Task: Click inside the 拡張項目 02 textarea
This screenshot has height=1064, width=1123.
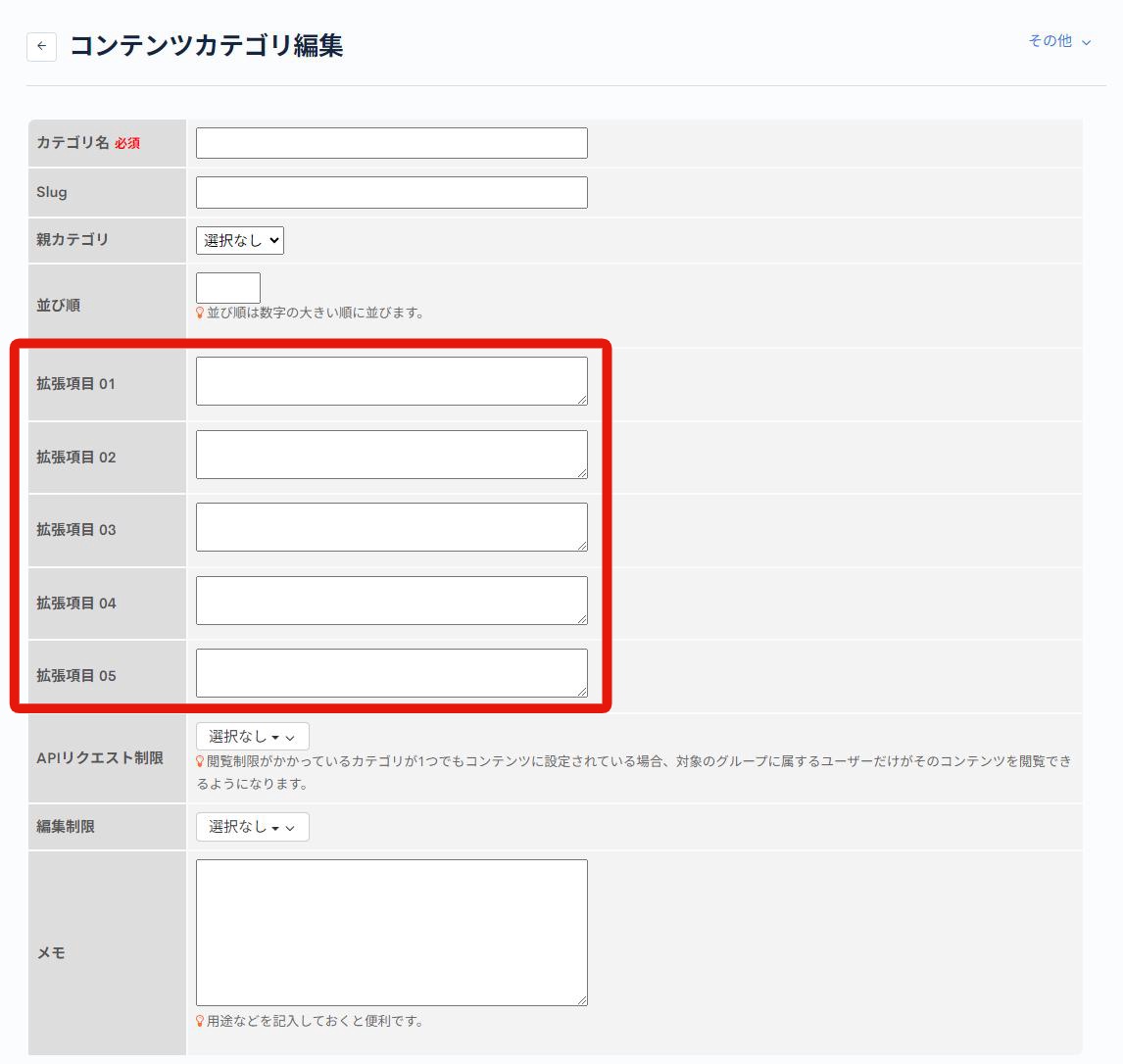Action: coord(391,454)
